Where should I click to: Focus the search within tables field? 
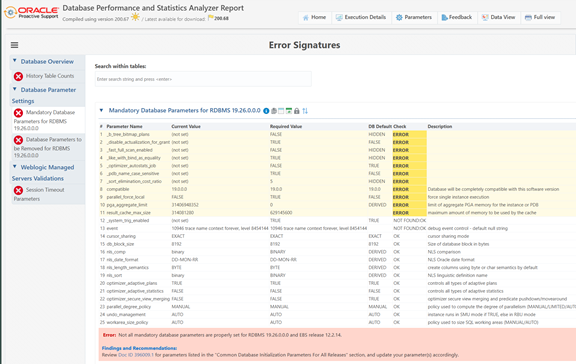(x=203, y=79)
